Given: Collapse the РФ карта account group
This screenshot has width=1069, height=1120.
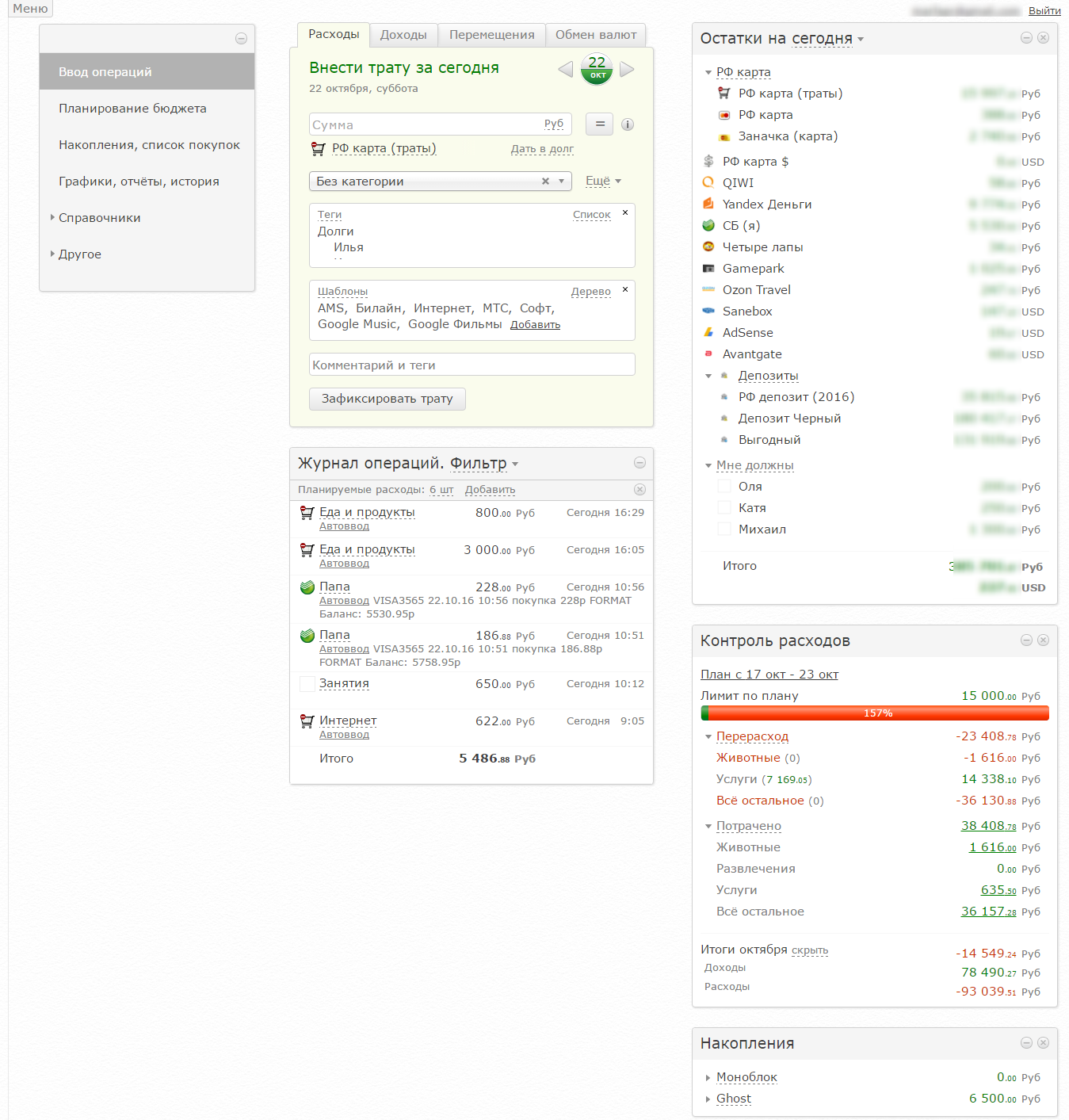Looking at the screenshot, I should [x=708, y=72].
